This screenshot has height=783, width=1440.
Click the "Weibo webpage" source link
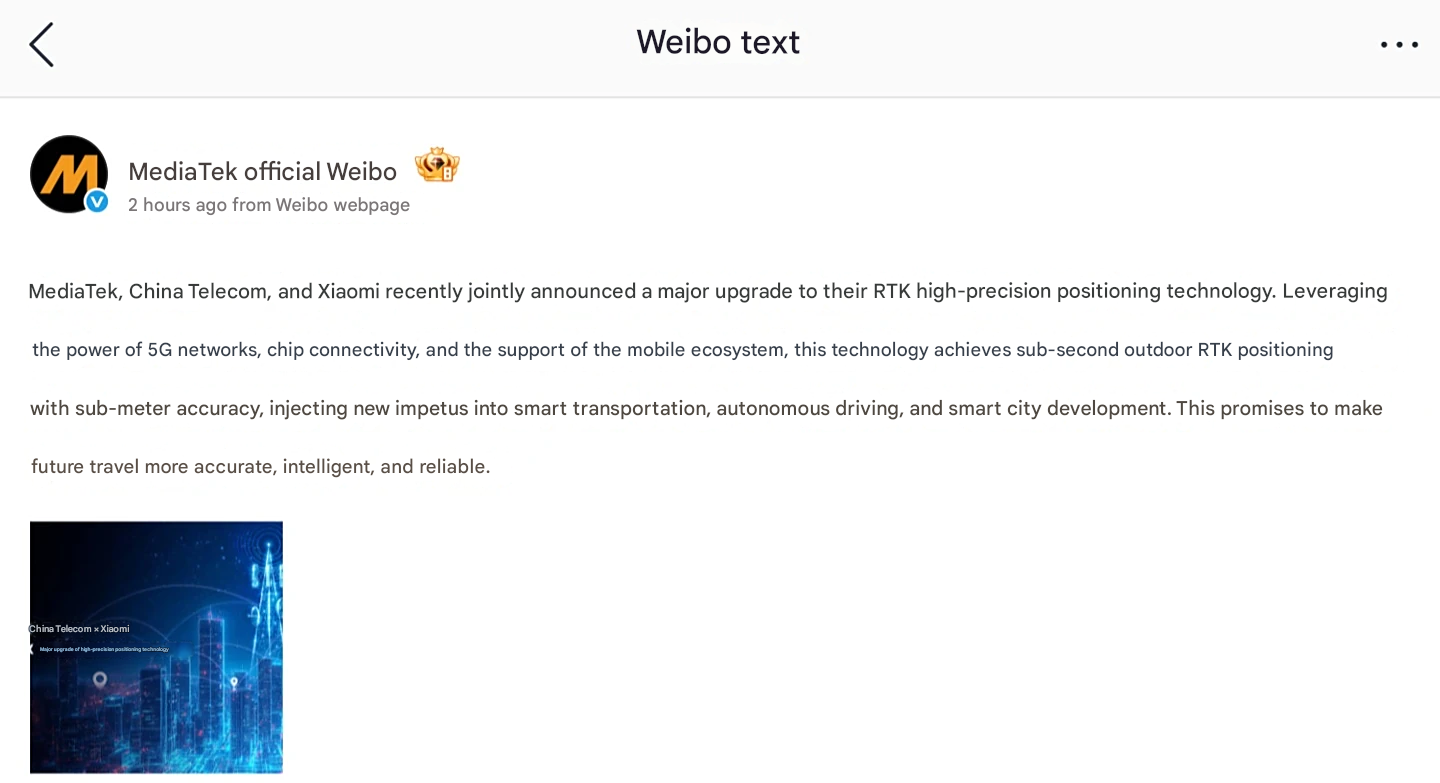click(x=343, y=205)
